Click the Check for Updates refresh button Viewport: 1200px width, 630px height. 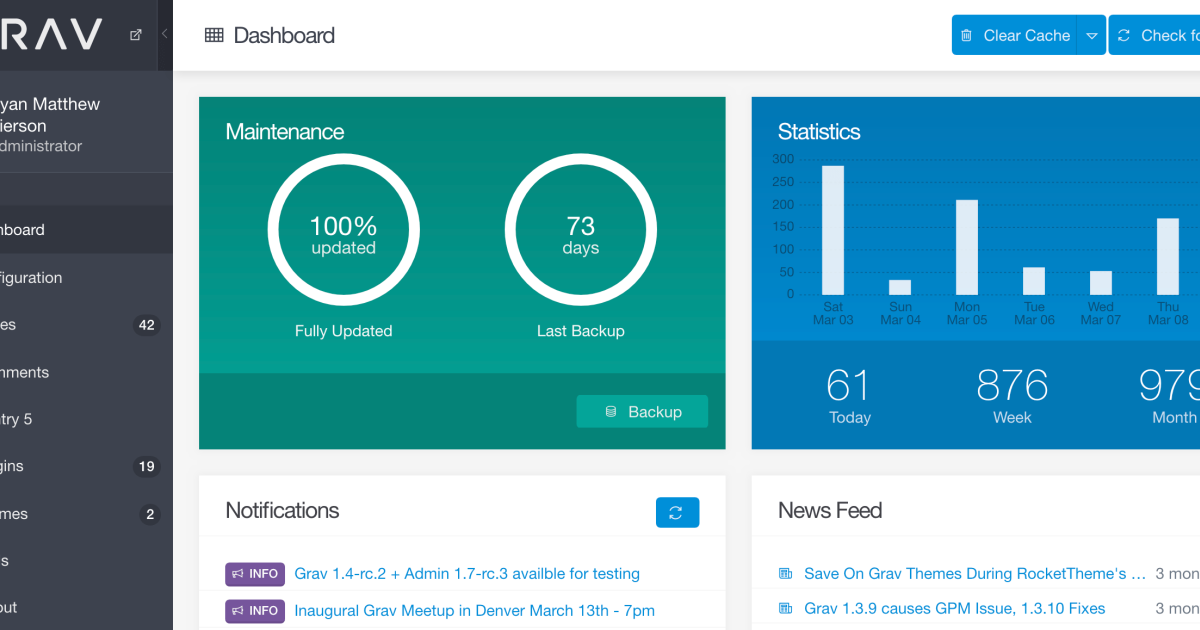point(1155,35)
